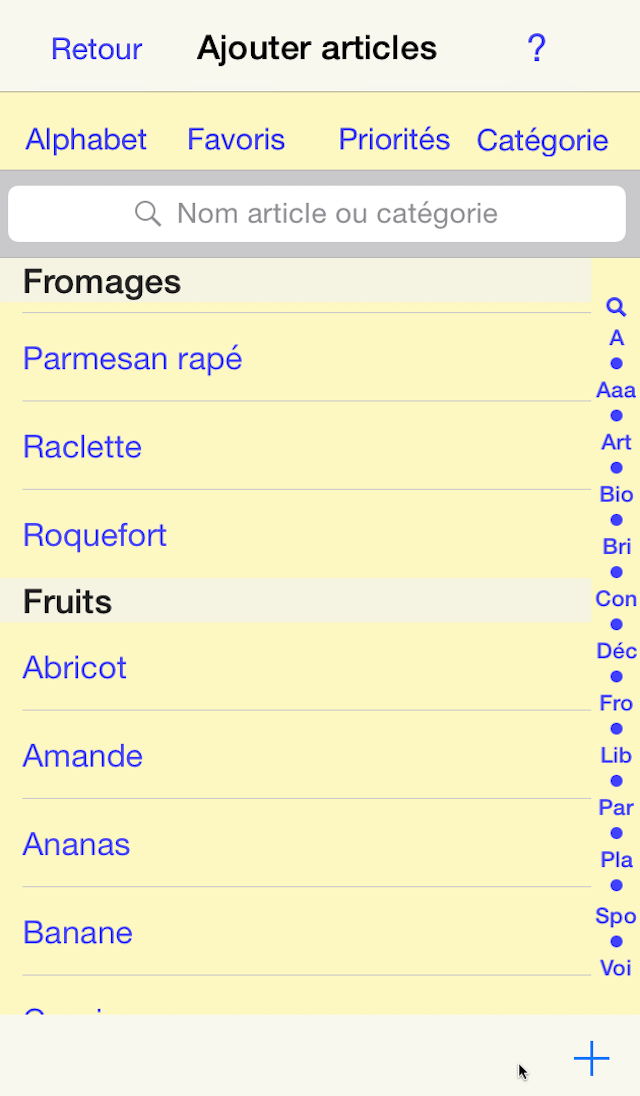Choose the Roquefort item
The image size is (640, 1096).
[95, 535]
